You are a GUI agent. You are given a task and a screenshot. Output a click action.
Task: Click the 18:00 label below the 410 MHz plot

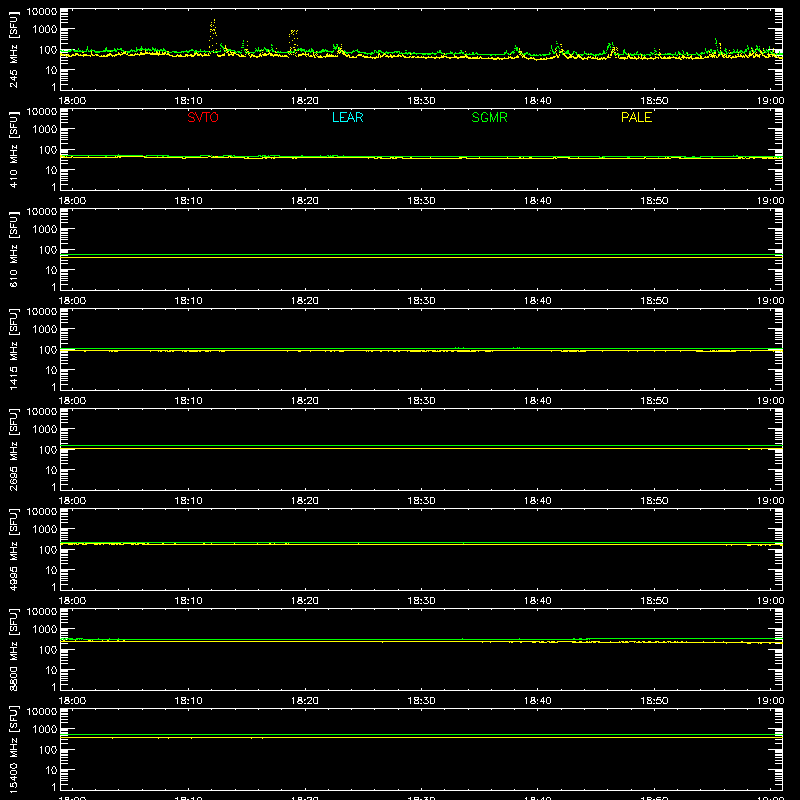pos(72,201)
